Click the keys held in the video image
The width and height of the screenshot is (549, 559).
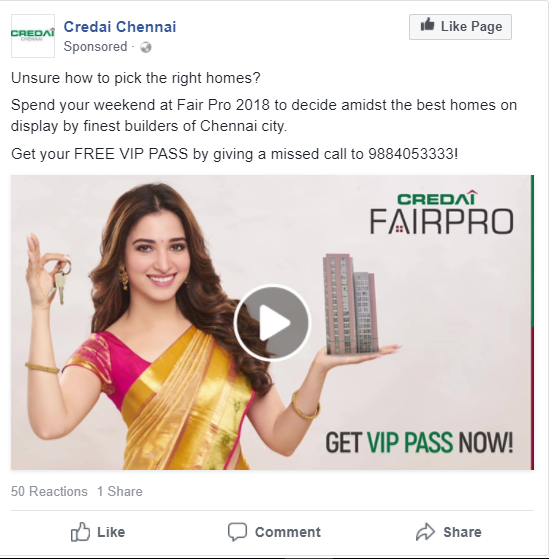pyautogui.click(x=61, y=282)
